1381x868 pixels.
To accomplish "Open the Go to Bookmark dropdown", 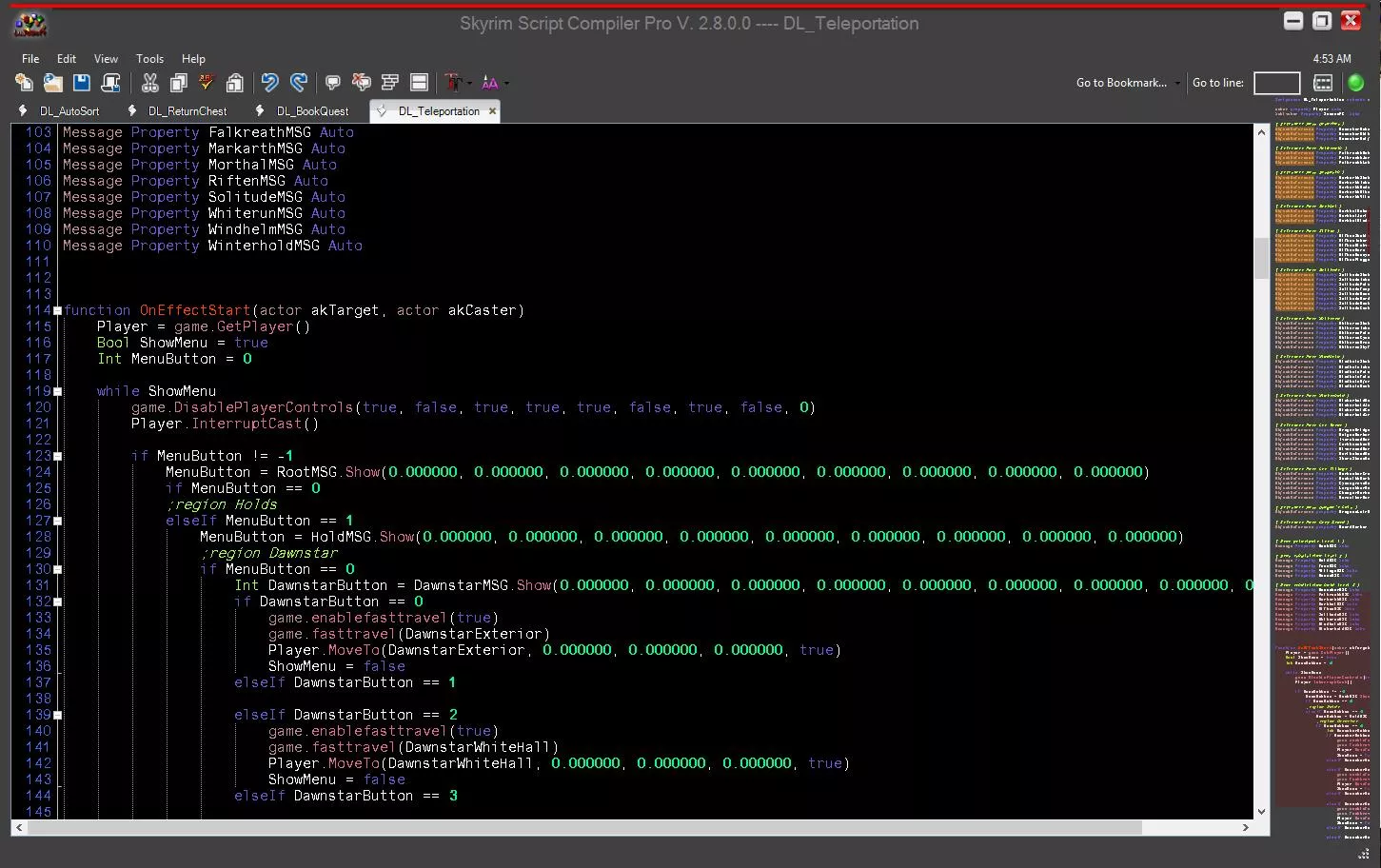I will (x=1128, y=83).
